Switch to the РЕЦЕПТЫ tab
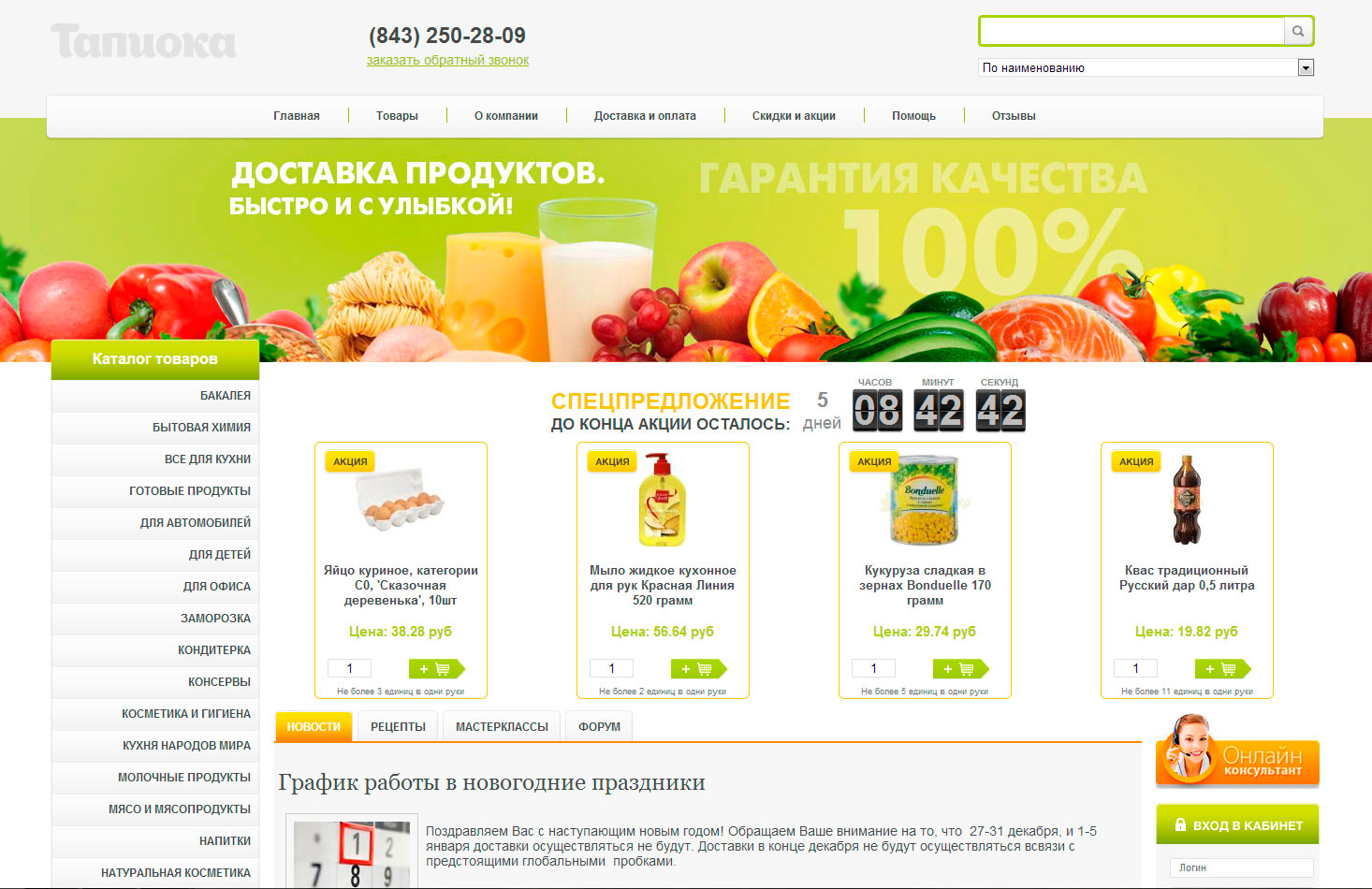1372x889 pixels. click(x=398, y=726)
